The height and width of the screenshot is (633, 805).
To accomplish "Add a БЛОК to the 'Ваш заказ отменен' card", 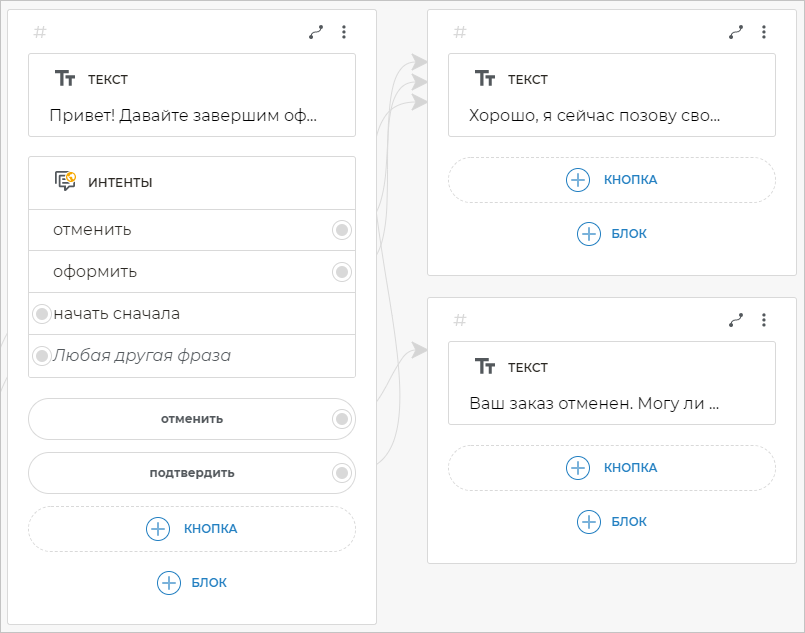I will tap(611, 521).
